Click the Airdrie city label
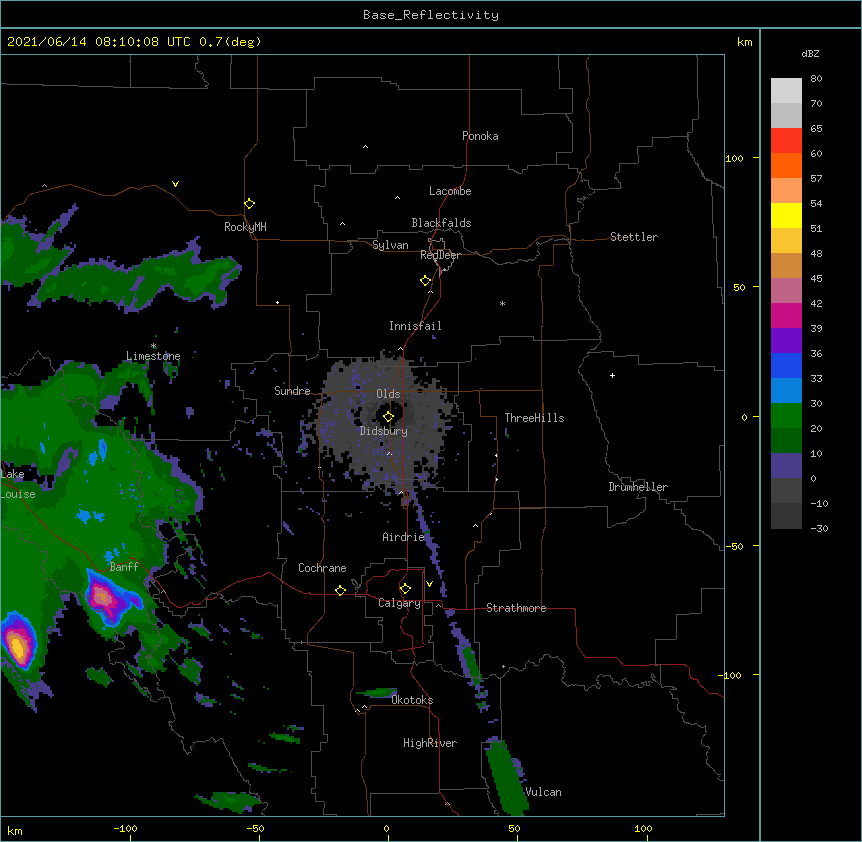 click(x=404, y=537)
